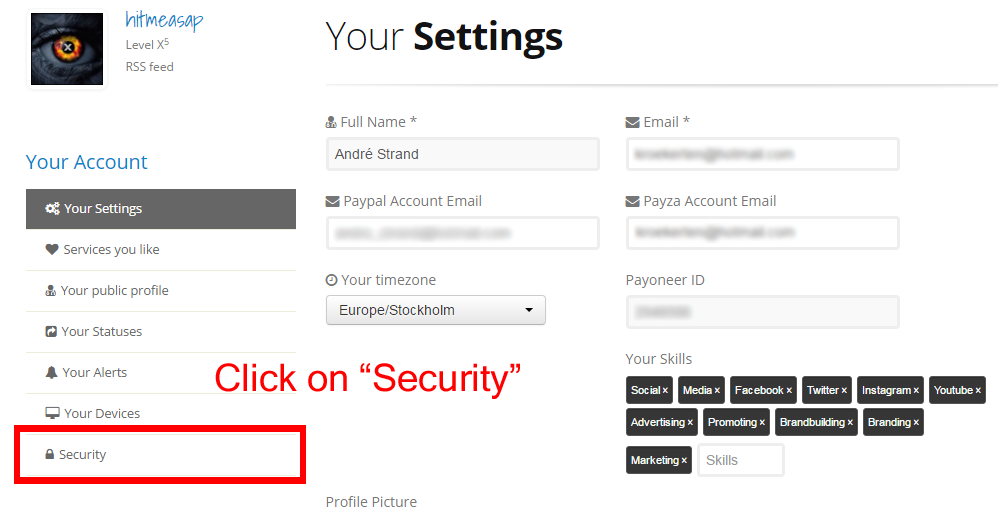
Task: Open the timezone dropdown showing Europe/Stockholm
Action: (436, 310)
